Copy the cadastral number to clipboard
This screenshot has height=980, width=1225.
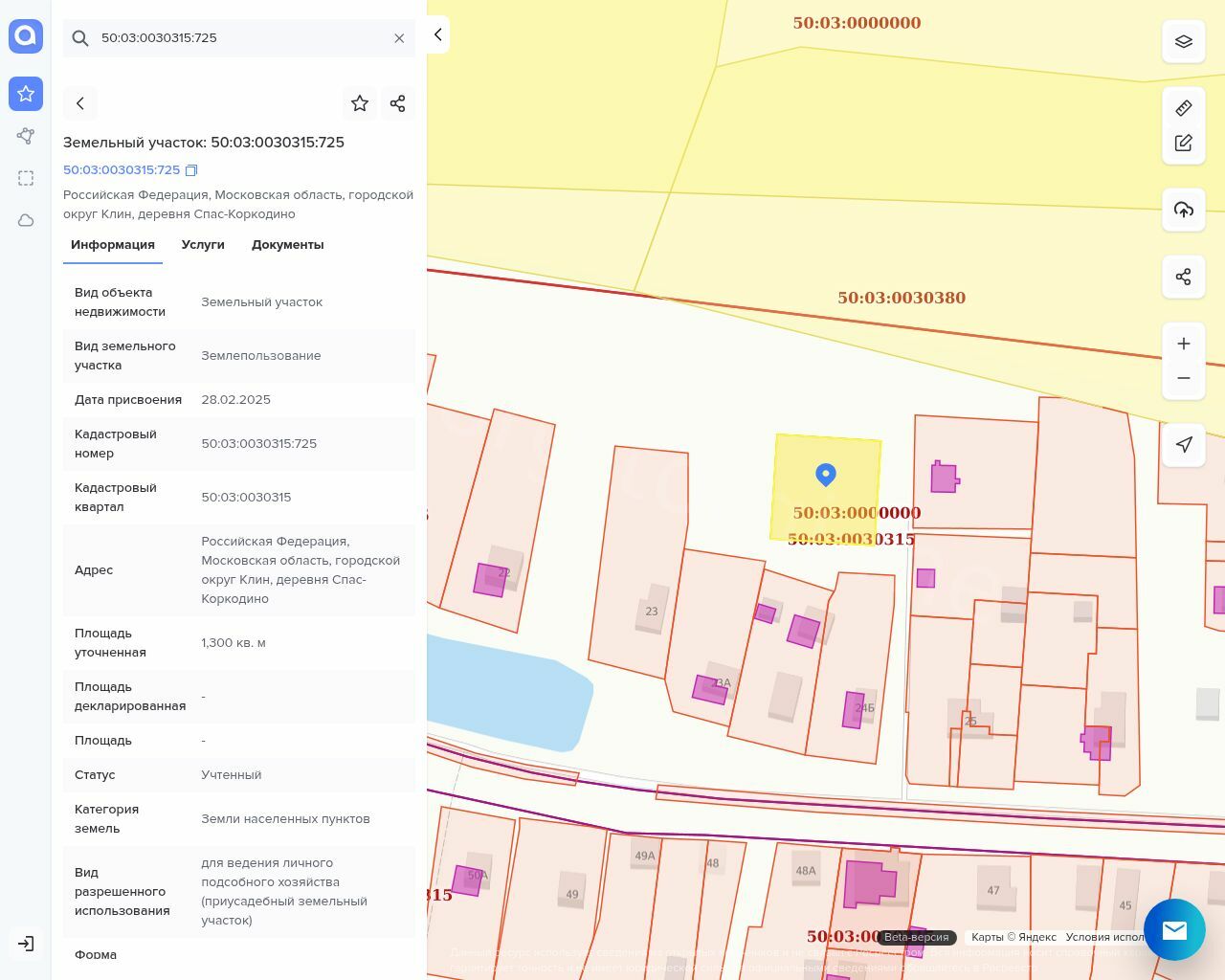click(191, 170)
